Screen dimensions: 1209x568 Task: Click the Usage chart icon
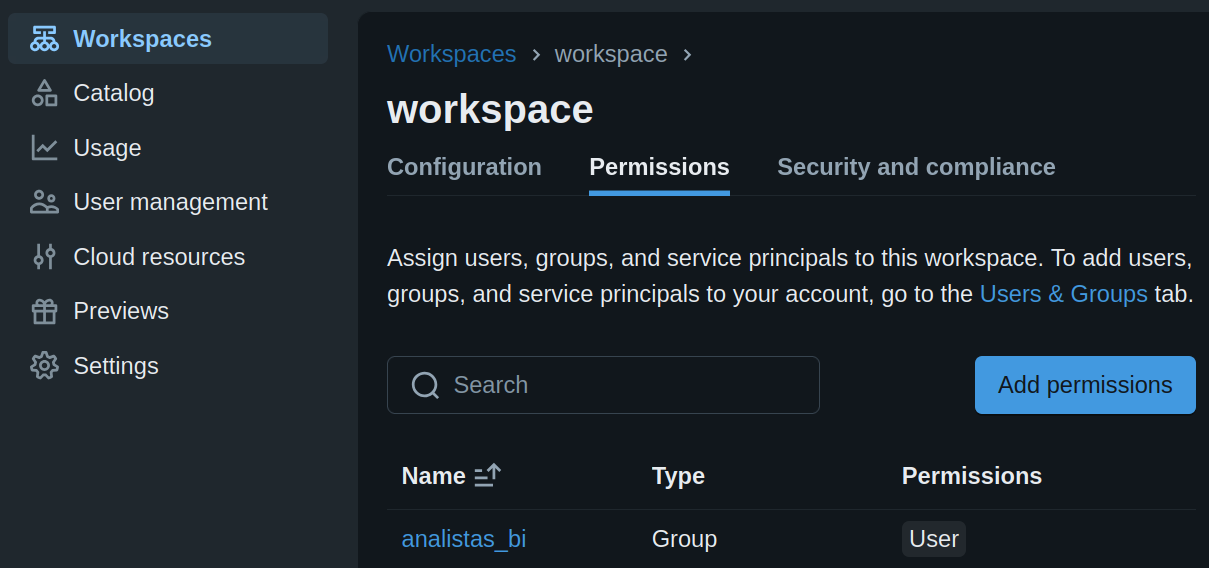44,148
